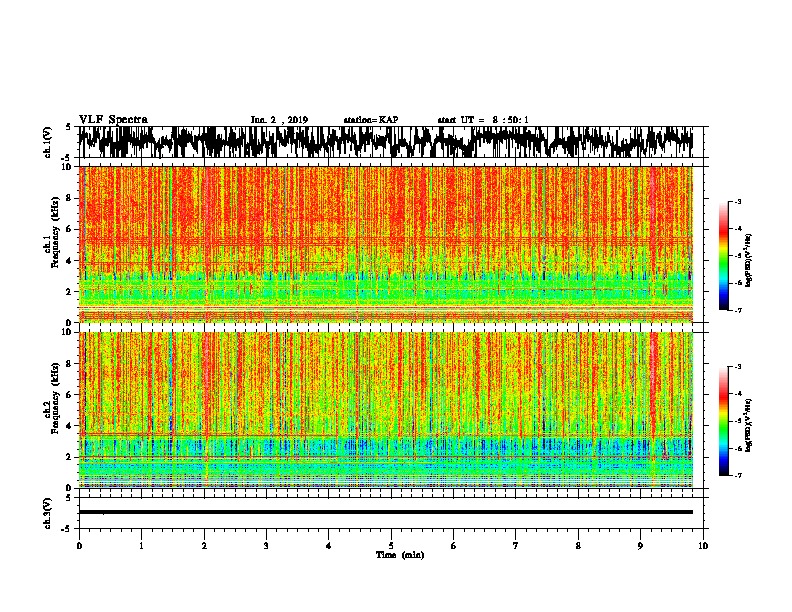Screen dimensions: 792x612
Task: Click the "-3" label on ch.2 colorbar
Action: tap(738, 367)
